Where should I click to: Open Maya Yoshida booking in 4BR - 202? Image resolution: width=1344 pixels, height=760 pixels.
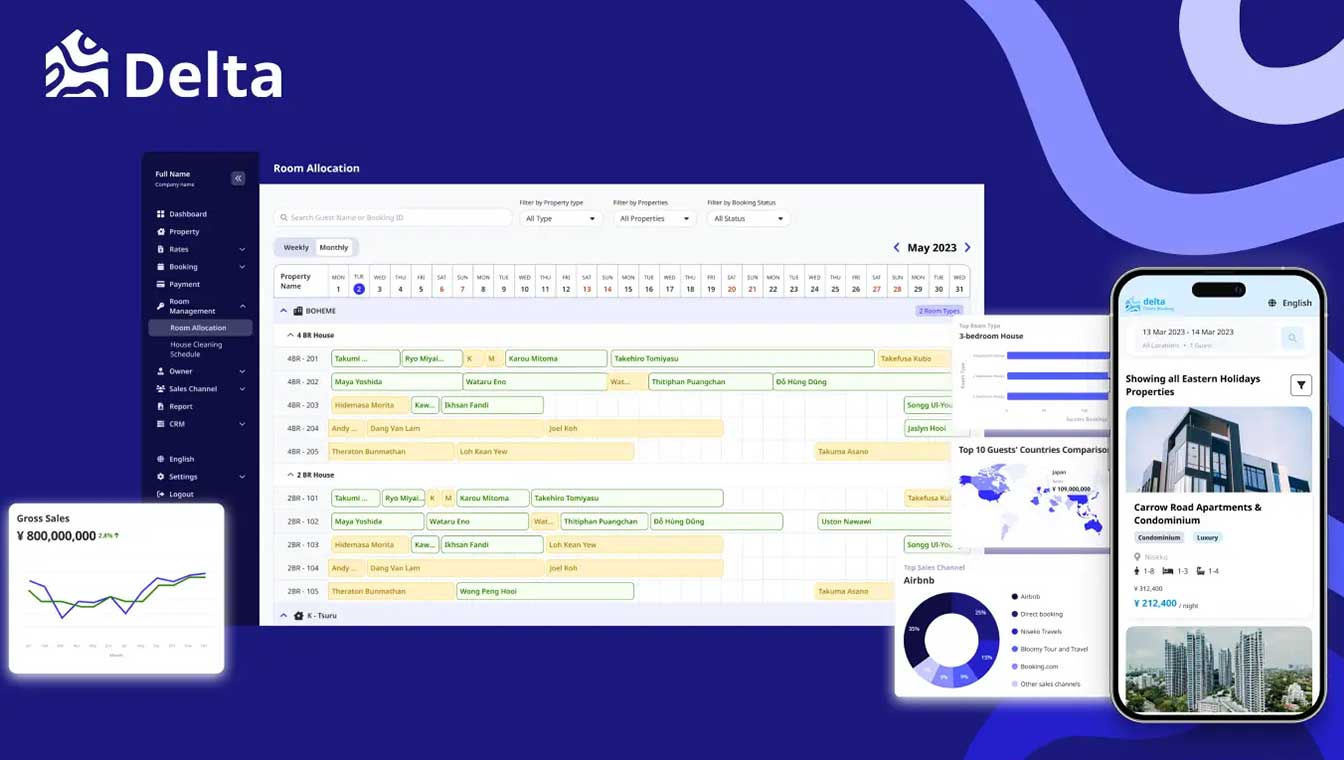(x=396, y=381)
